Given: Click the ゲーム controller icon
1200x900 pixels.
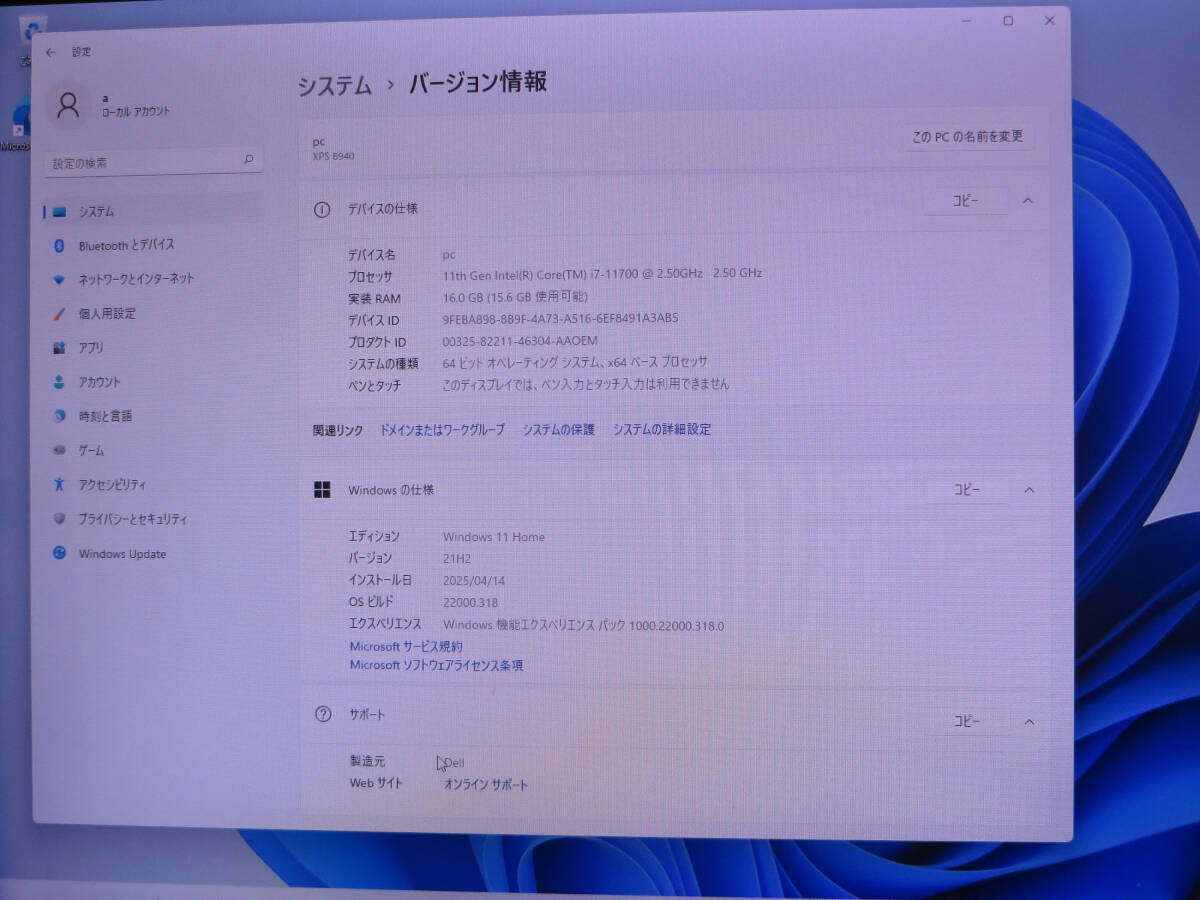Looking at the screenshot, I should coord(59,451).
